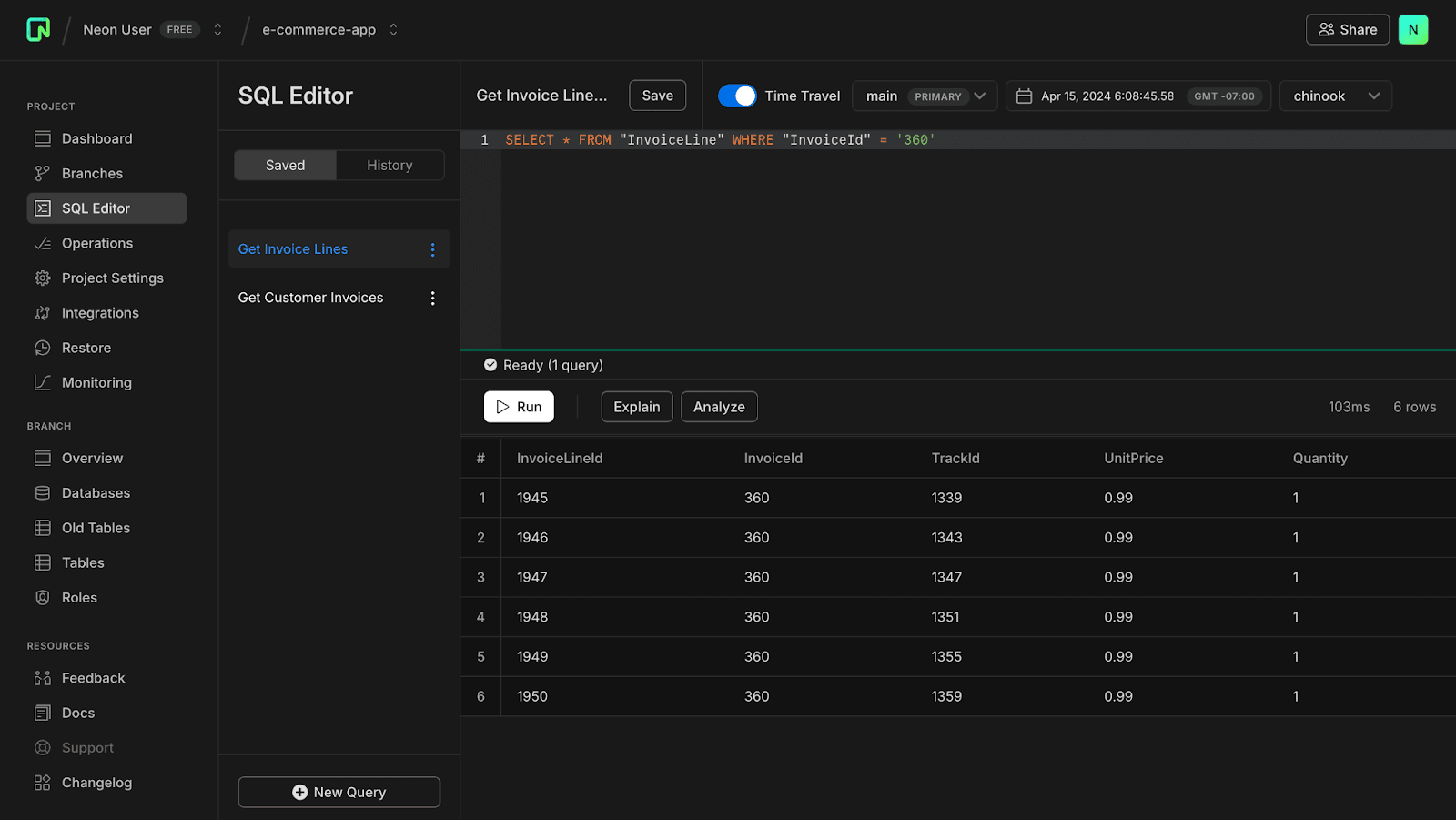The height and width of the screenshot is (820, 1456).
Task: Open Project Settings gear icon
Action: (43, 278)
